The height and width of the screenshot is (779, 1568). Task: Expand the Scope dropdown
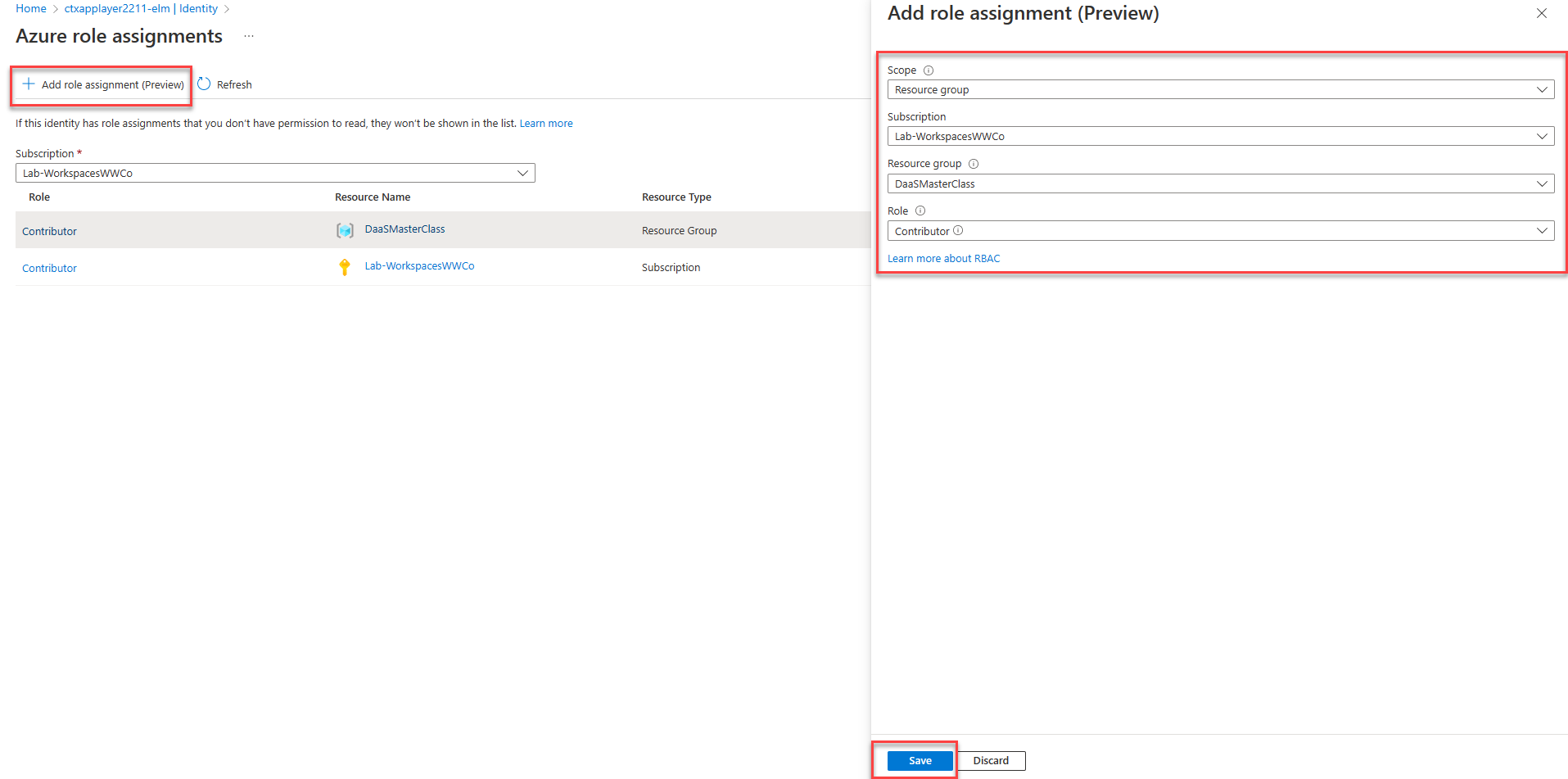coord(1542,90)
